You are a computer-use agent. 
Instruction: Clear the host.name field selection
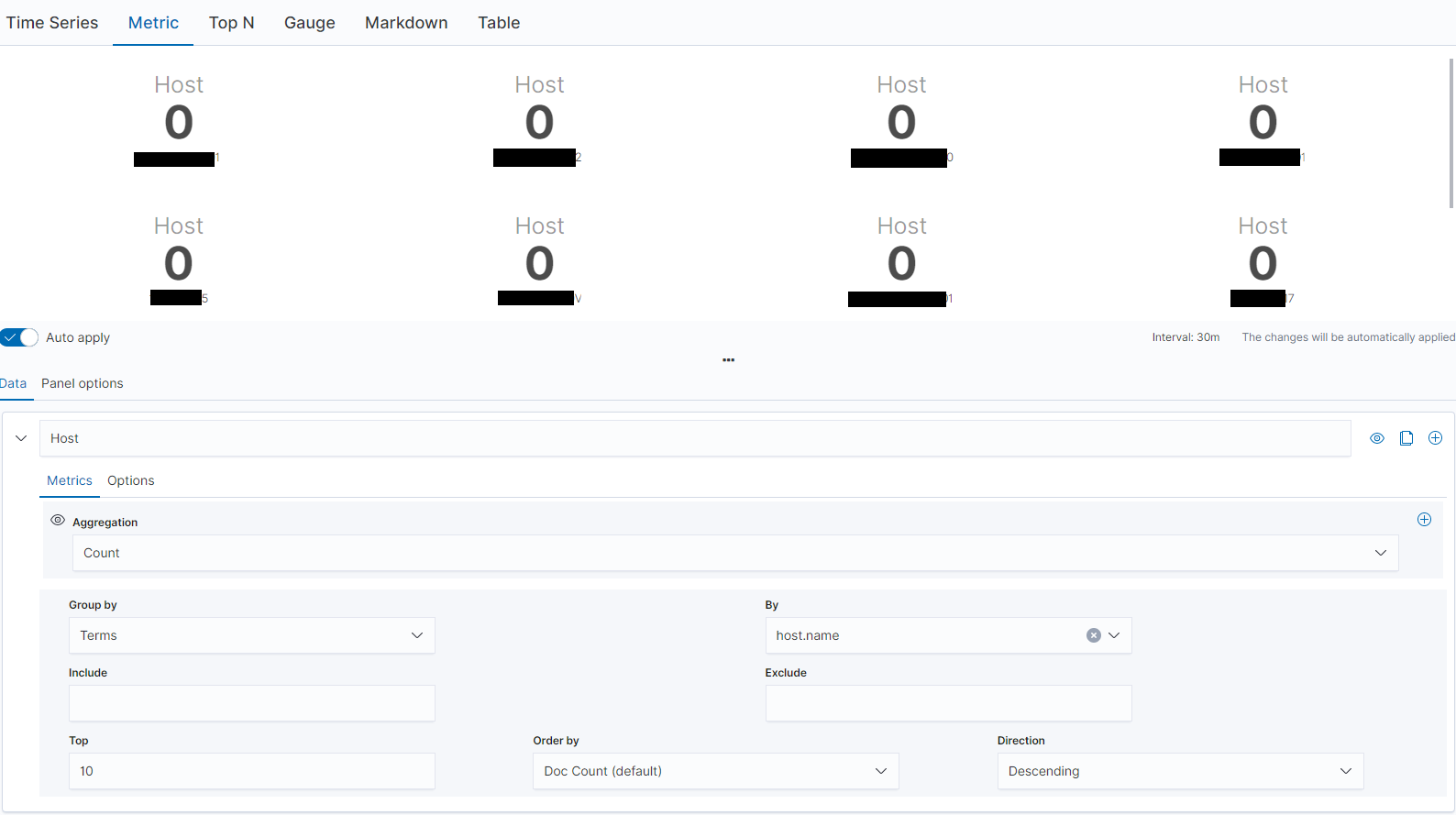1094,635
